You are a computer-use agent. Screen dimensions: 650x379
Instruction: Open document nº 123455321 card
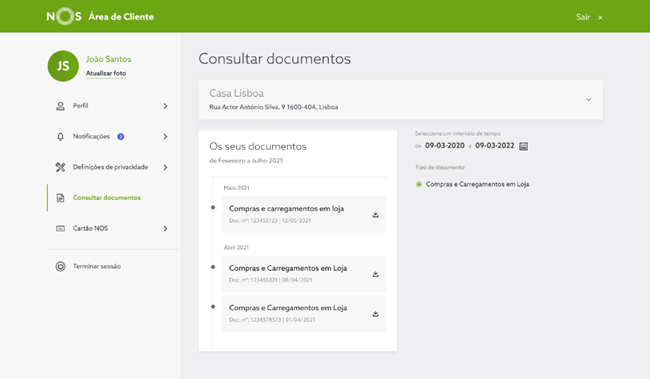pos(304,274)
